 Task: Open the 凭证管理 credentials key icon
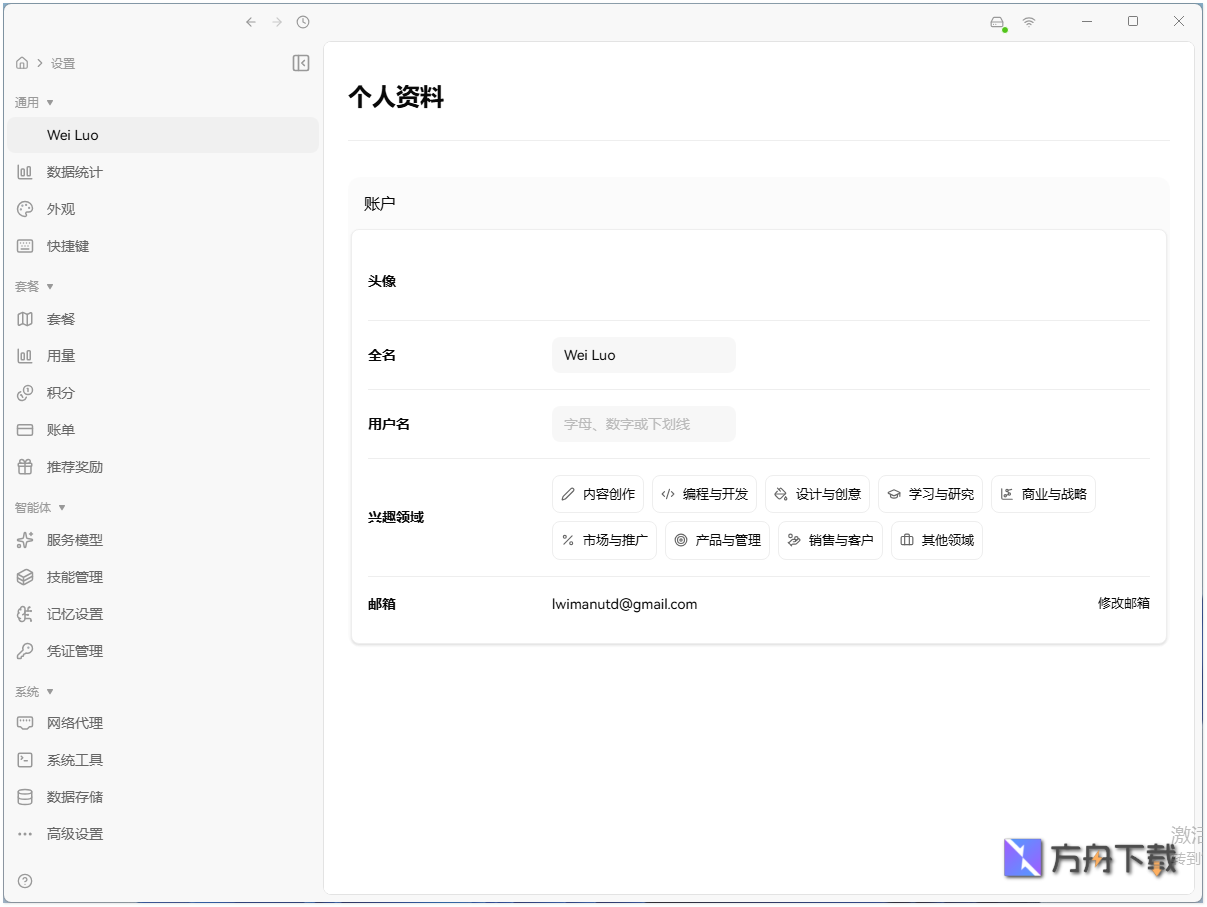click(x=23, y=651)
